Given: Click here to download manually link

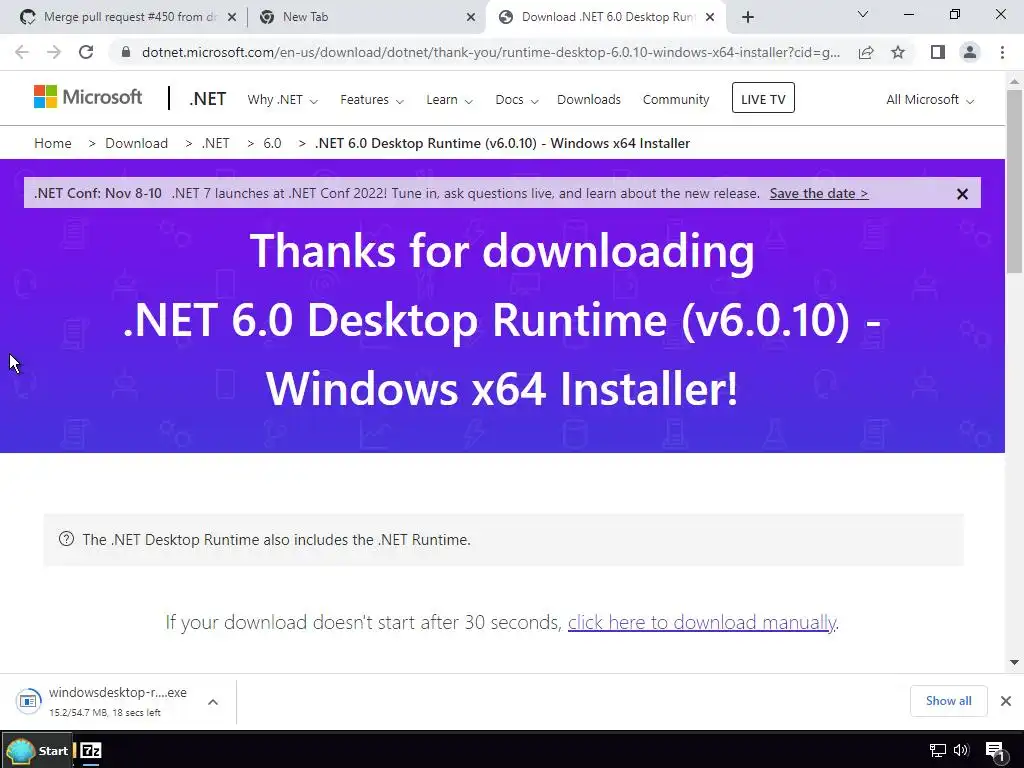Looking at the screenshot, I should click(701, 622).
